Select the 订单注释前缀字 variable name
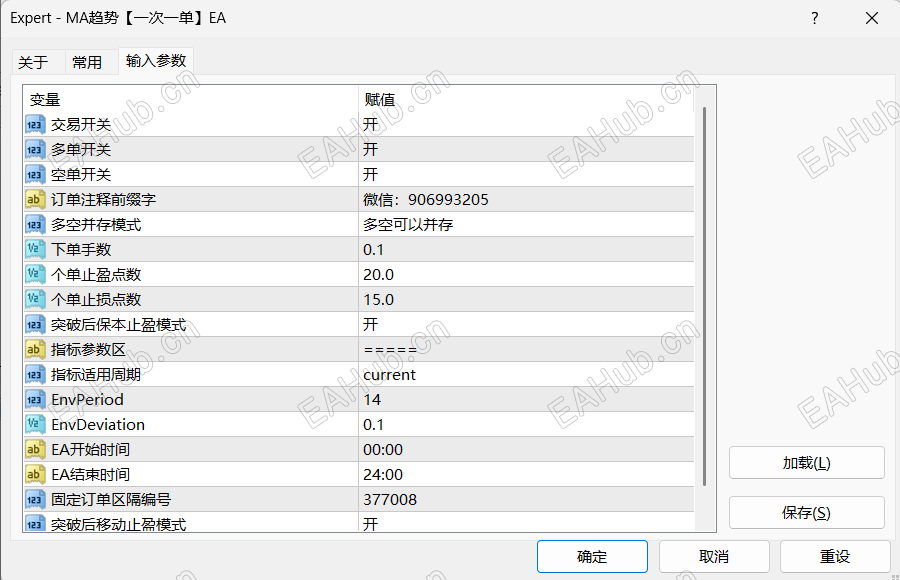900x580 pixels. click(x=103, y=199)
